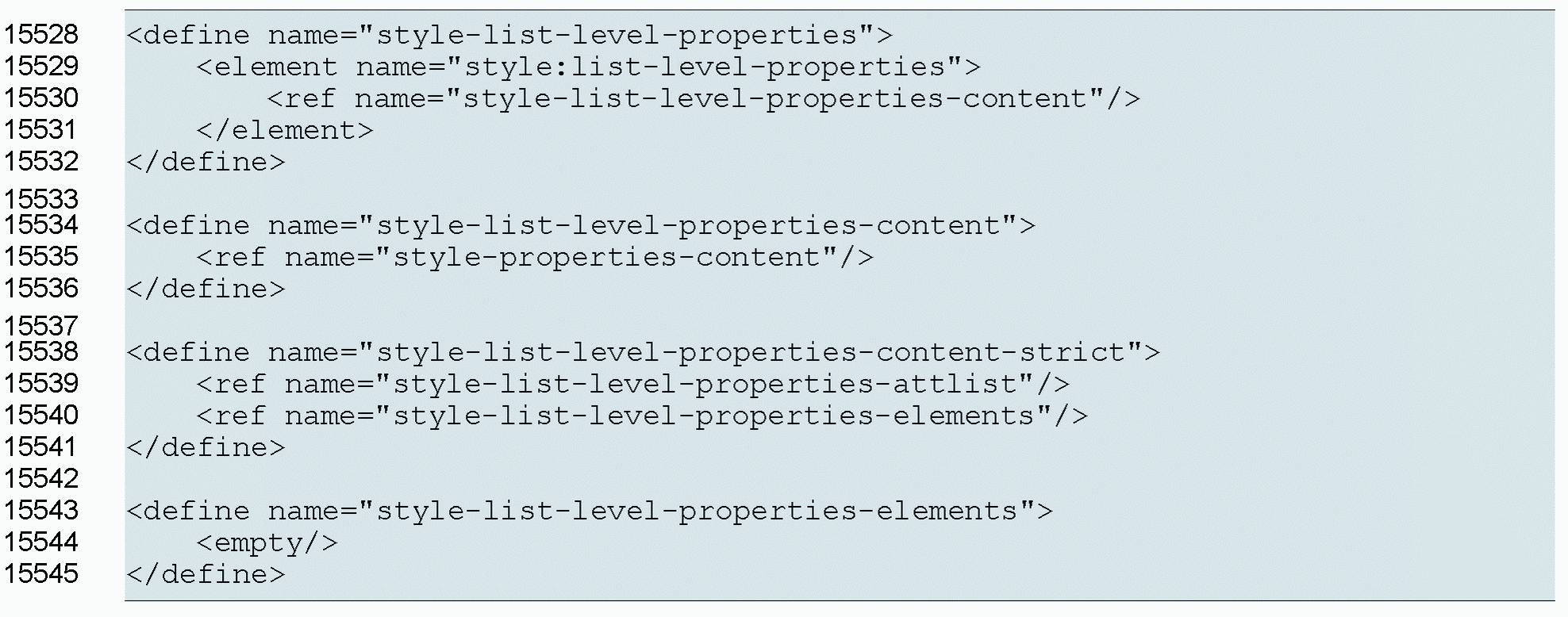1568x617 pixels.
Task: Select the ref to style-list-level-properties-content
Action: (x=703, y=98)
